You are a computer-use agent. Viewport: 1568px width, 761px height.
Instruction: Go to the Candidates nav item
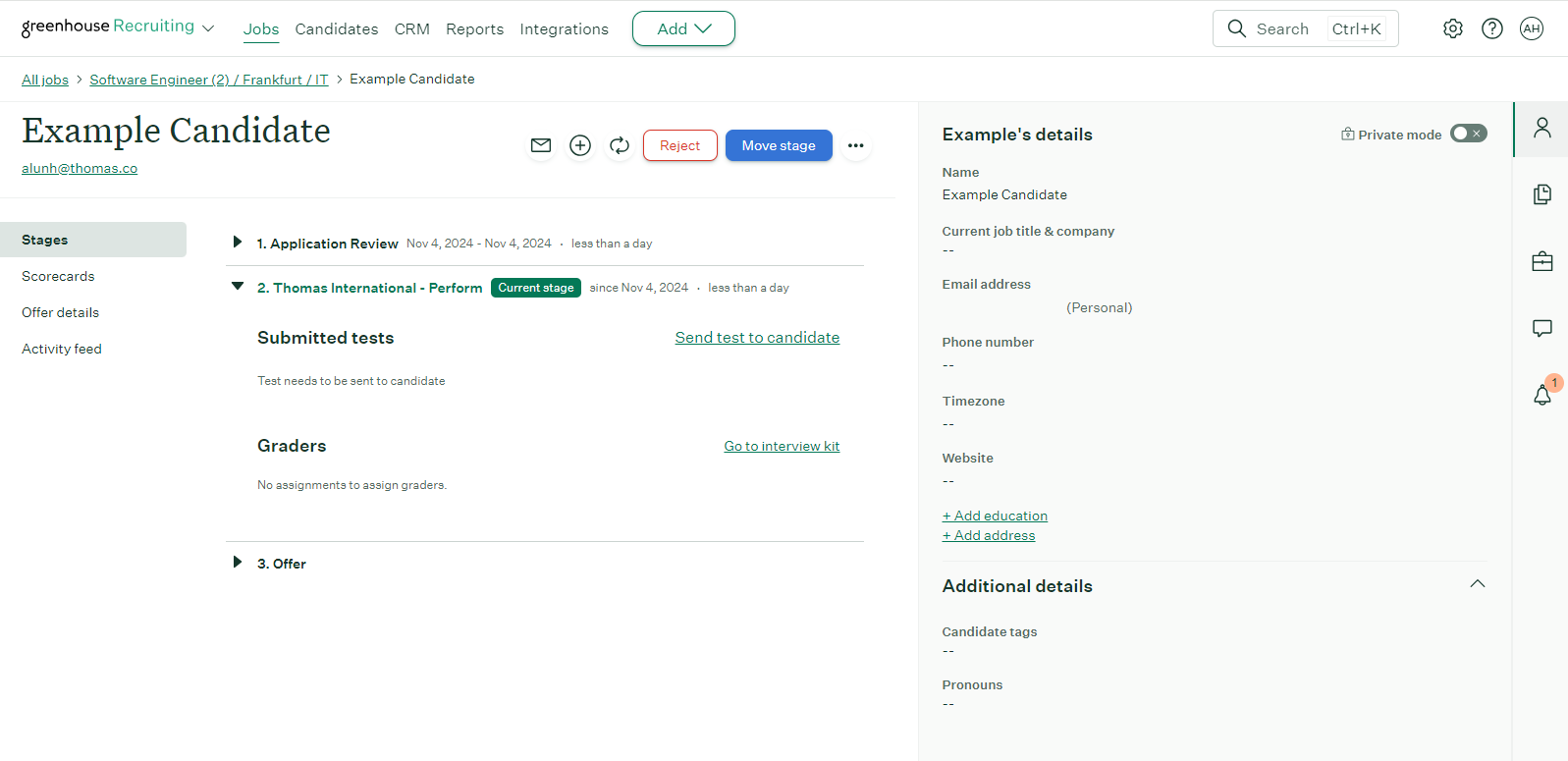pyautogui.click(x=337, y=29)
